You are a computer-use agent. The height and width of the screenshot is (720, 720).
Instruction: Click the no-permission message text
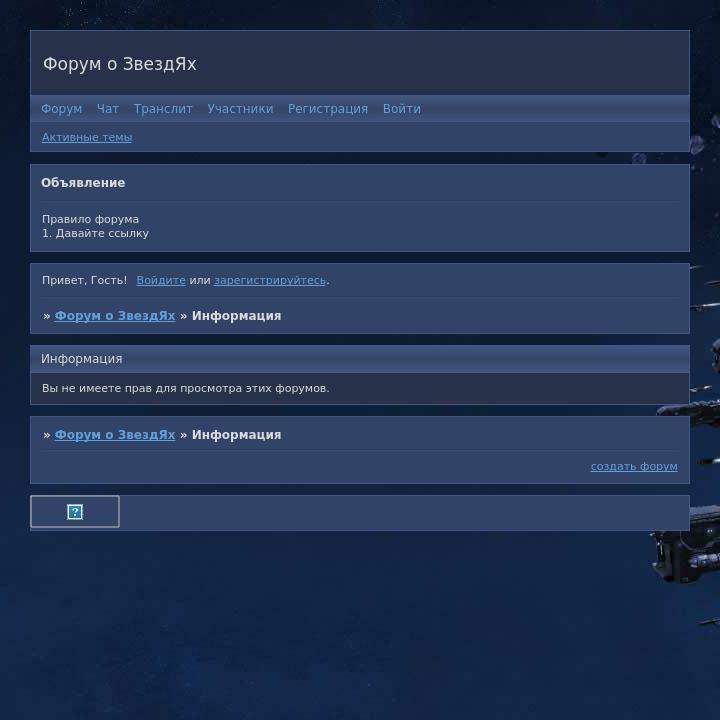[186, 388]
